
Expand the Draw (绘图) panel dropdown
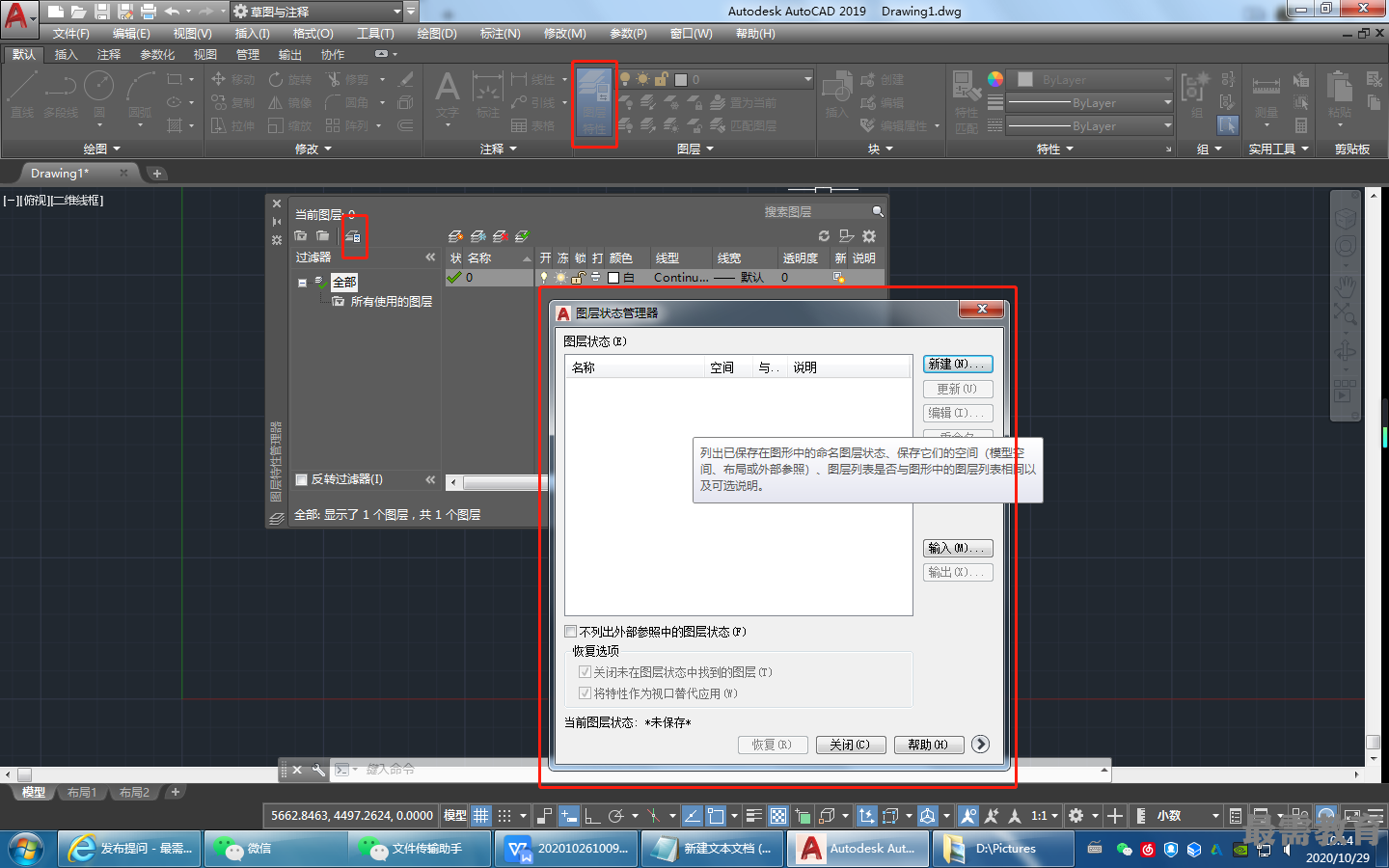click(x=101, y=149)
